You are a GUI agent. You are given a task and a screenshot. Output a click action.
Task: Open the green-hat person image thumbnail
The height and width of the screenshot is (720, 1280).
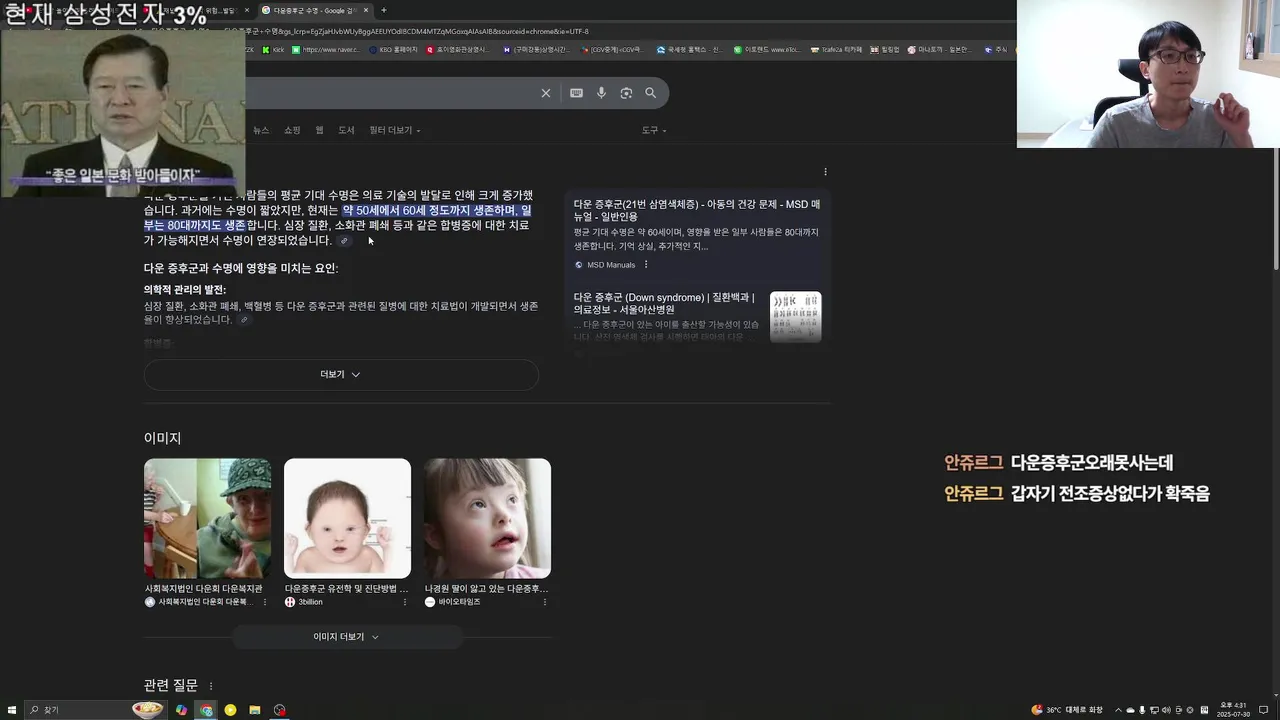click(x=207, y=518)
